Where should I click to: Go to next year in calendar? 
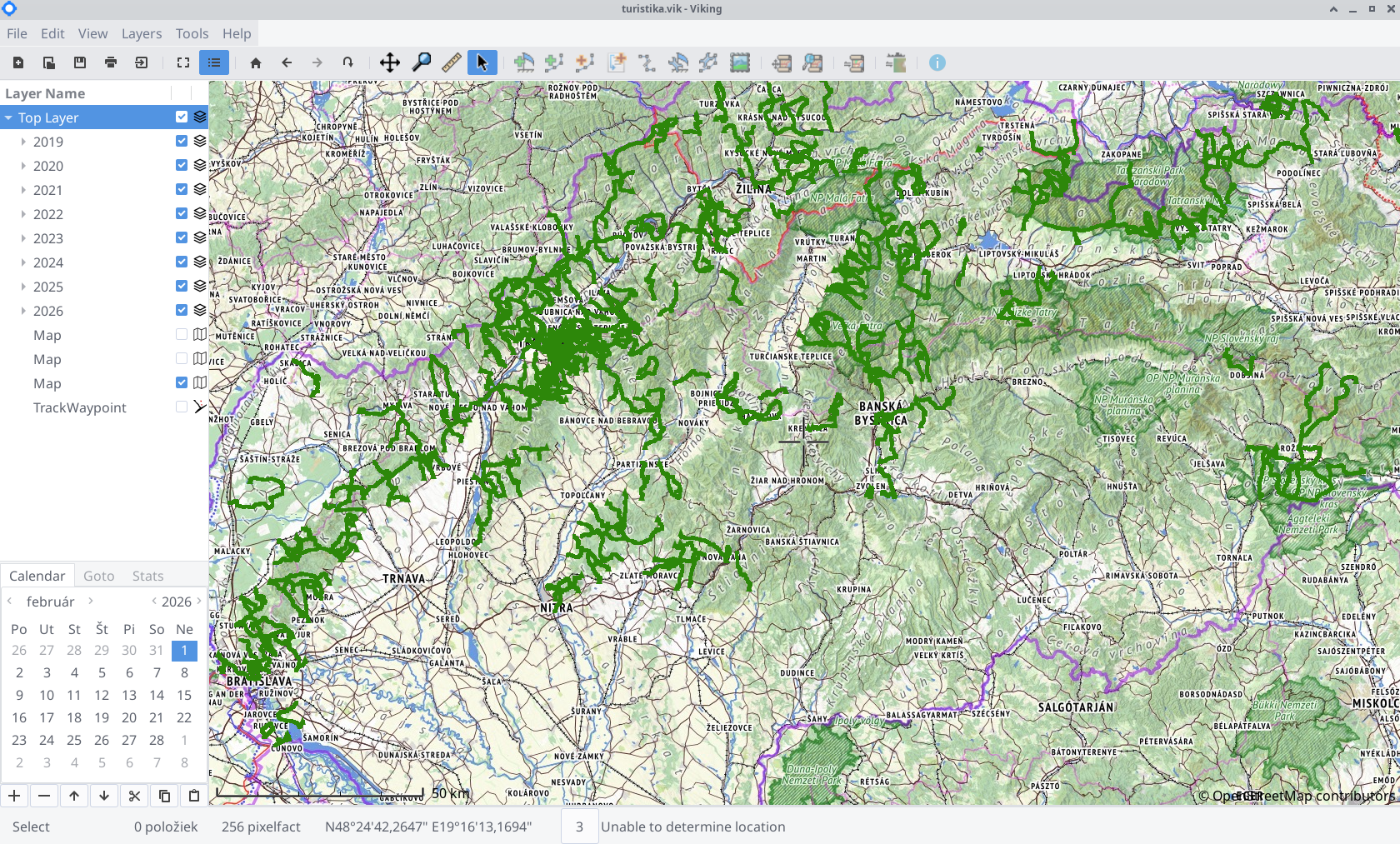(199, 601)
